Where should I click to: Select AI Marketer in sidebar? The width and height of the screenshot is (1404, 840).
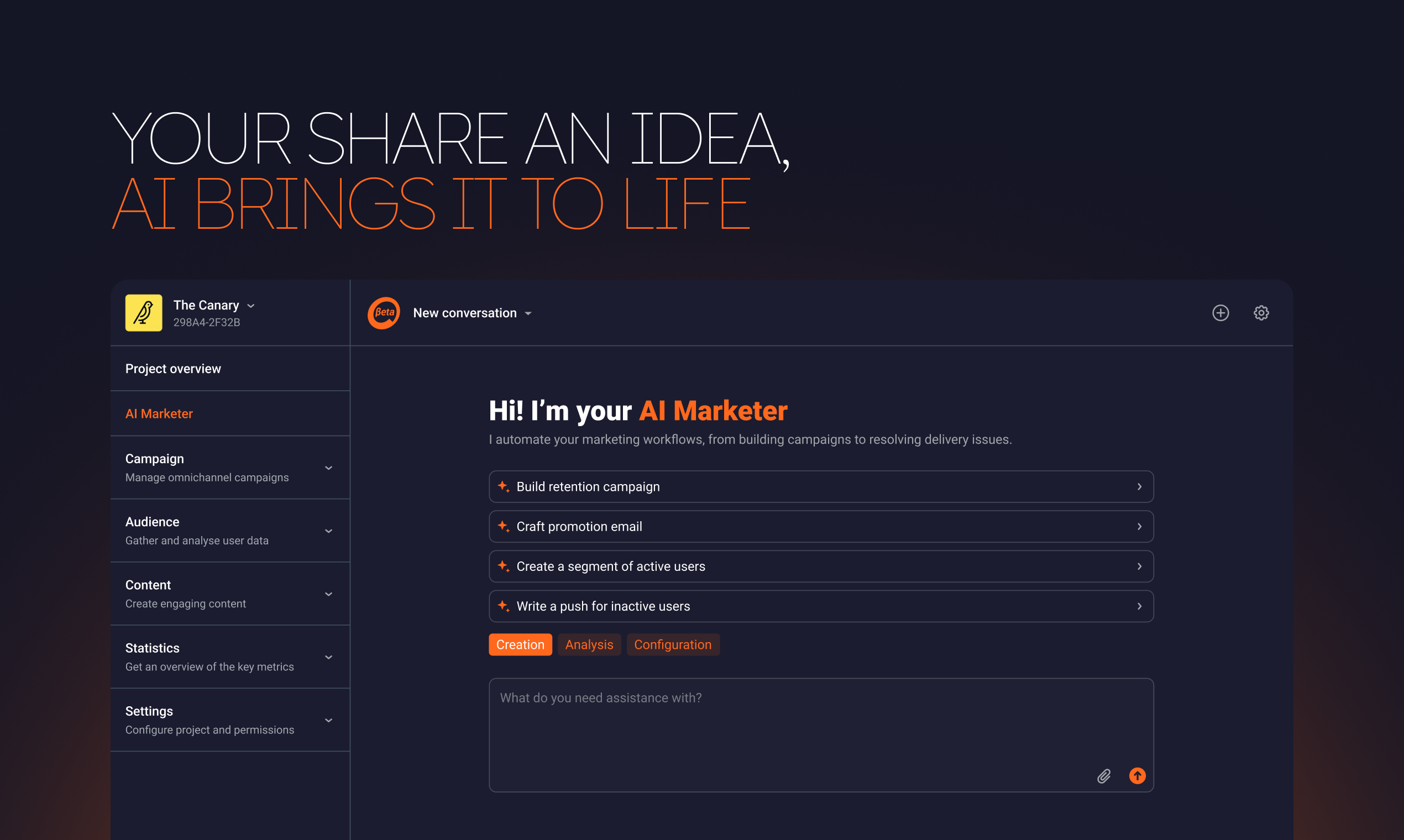coord(159,413)
